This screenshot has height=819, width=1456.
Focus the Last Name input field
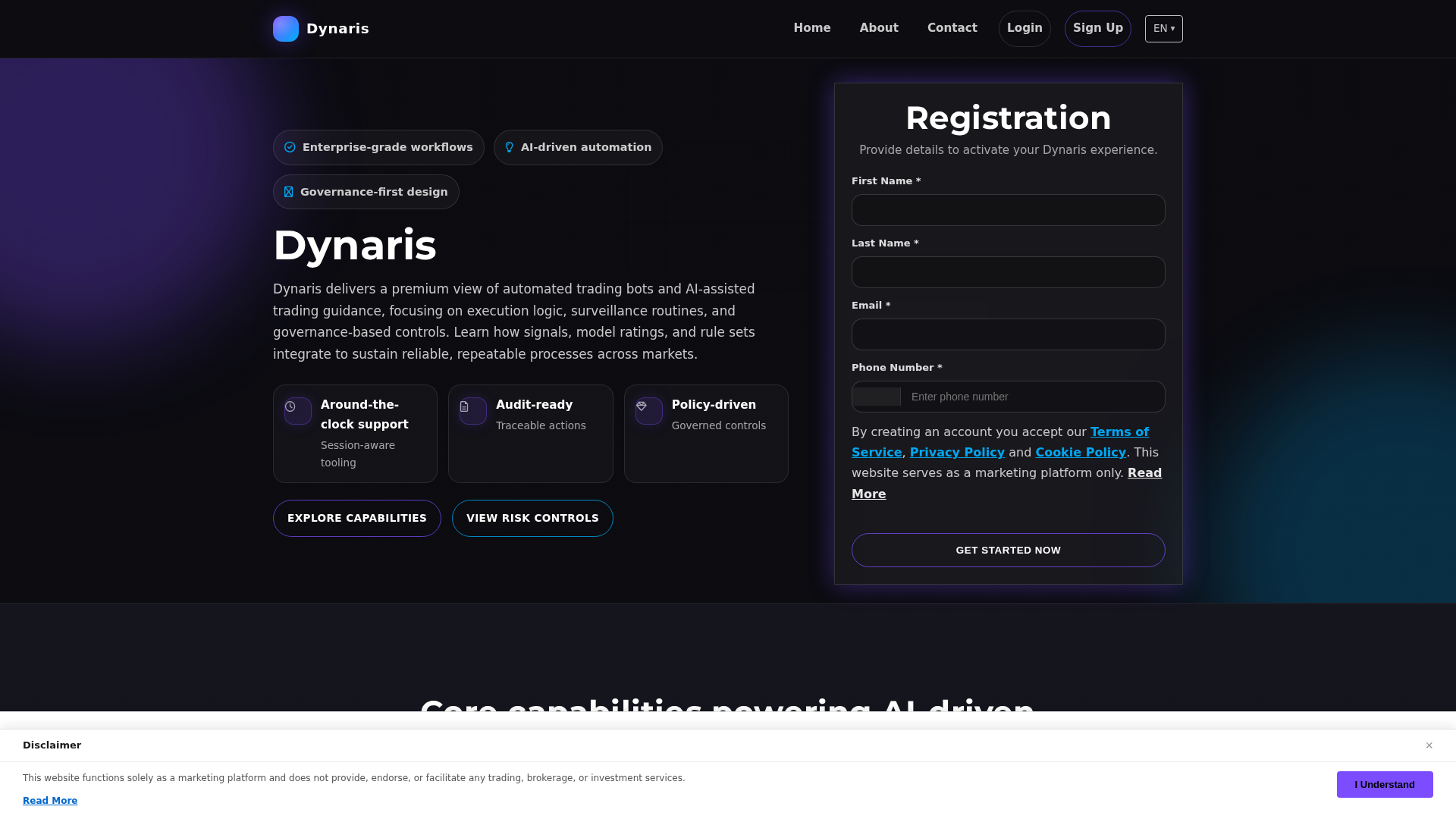[x=1009, y=272]
